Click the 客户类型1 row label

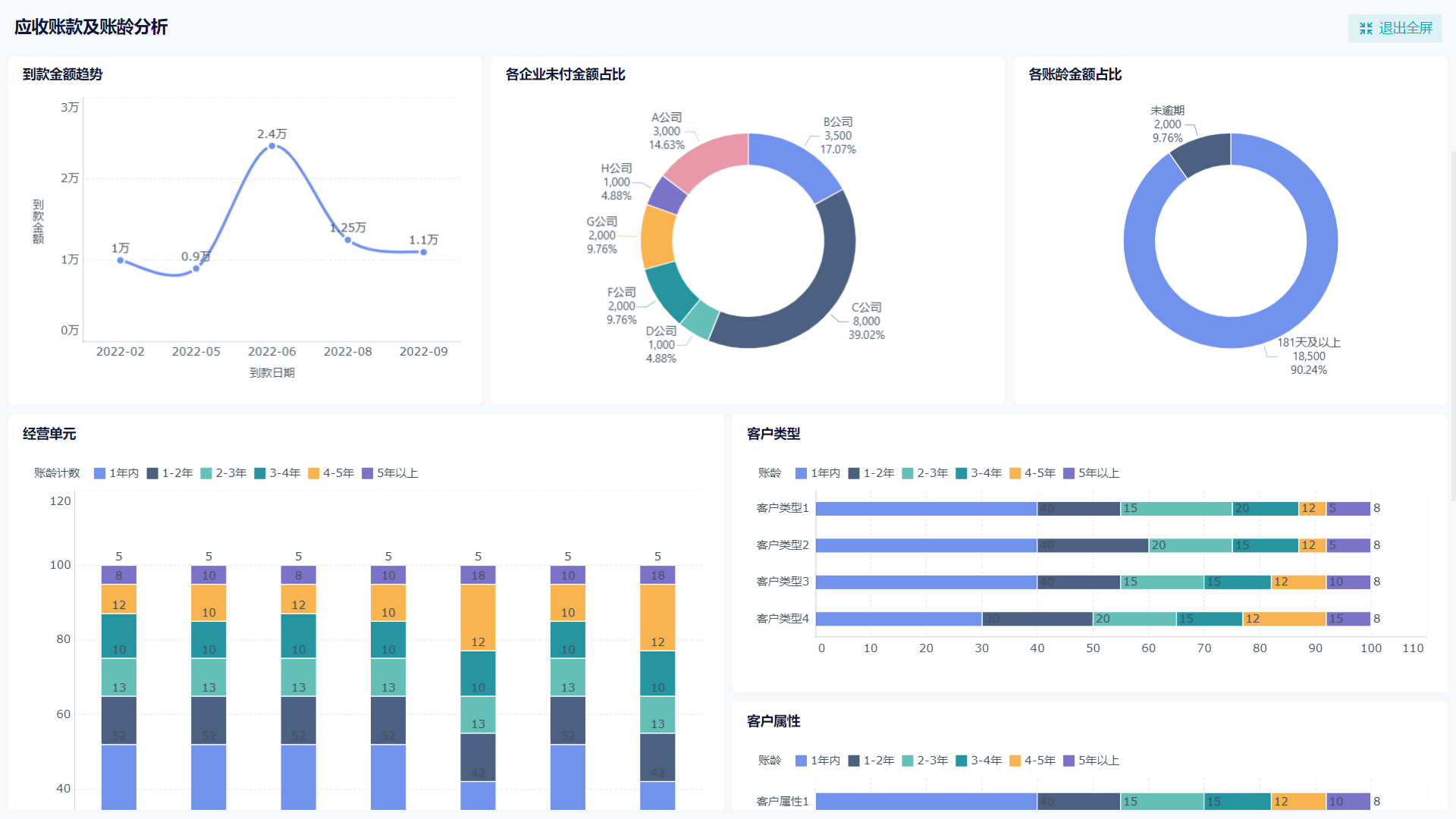pyautogui.click(x=783, y=508)
